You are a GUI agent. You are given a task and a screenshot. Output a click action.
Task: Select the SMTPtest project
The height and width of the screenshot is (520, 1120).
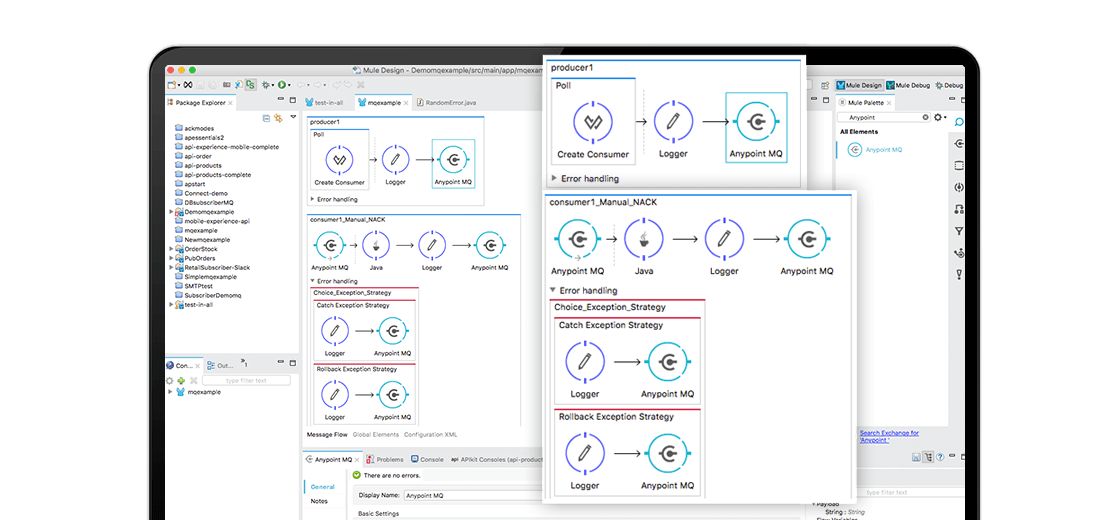coord(198,286)
